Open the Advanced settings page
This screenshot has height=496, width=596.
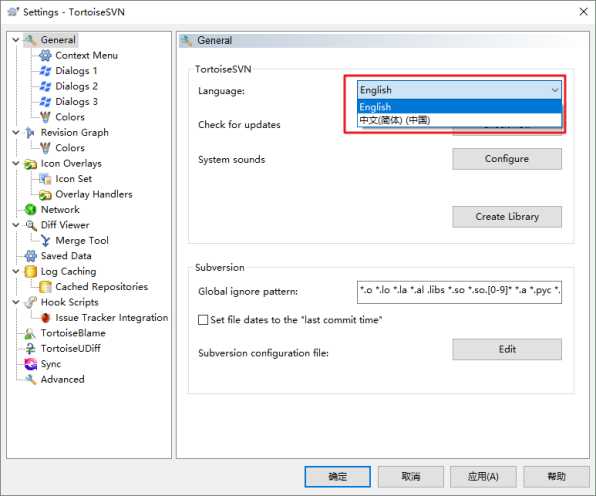click(63, 379)
